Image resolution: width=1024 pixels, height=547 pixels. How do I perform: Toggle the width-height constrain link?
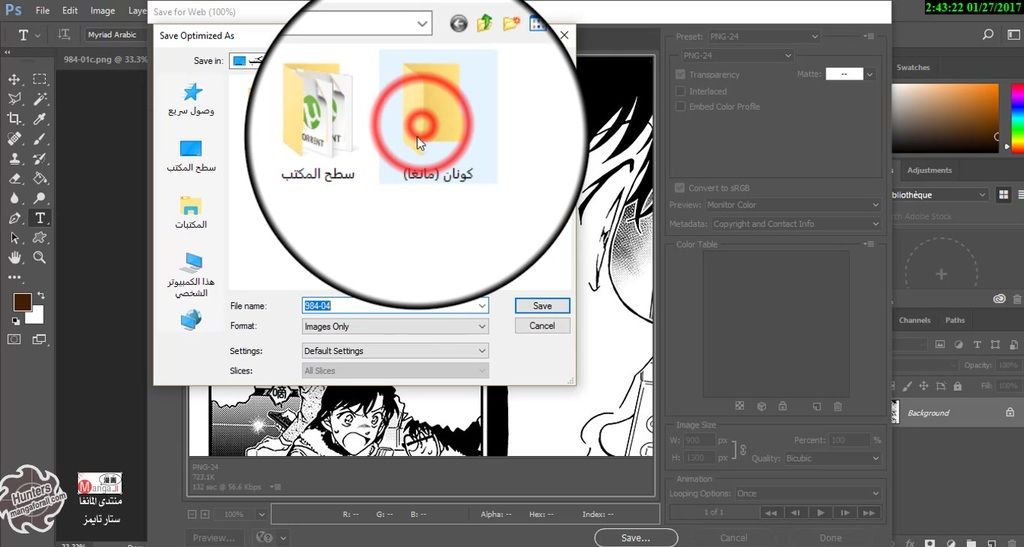pyautogui.click(x=743, y=449)
